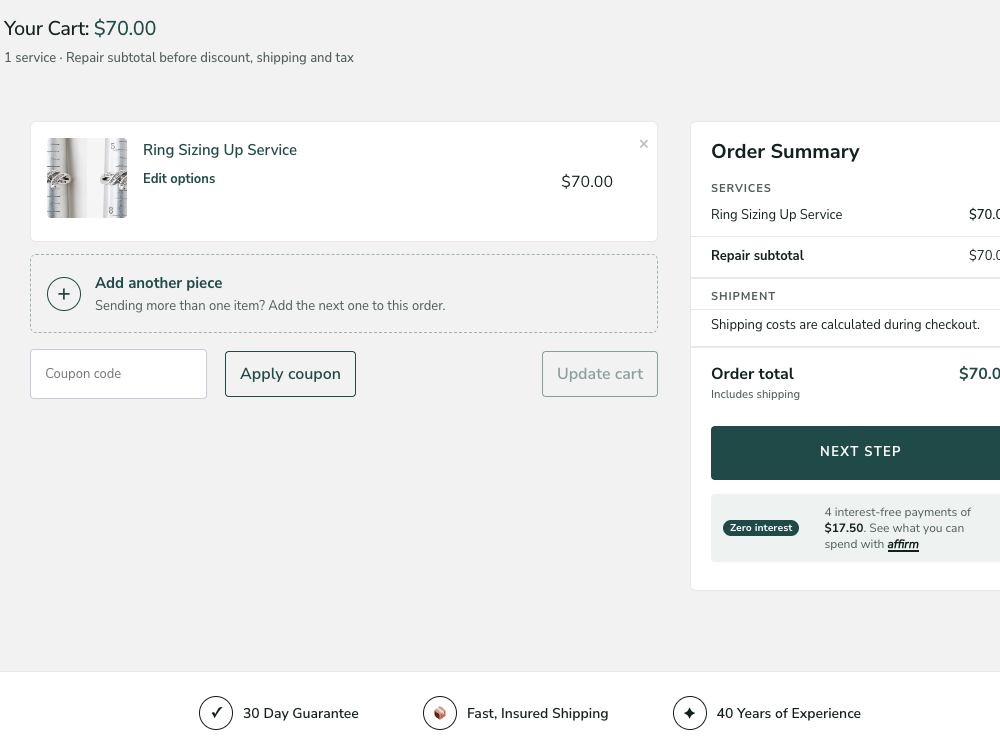Click the Order Summary heading
Image resolution: width=1000 pixels, height=750 pixels.
click(785, 151)
